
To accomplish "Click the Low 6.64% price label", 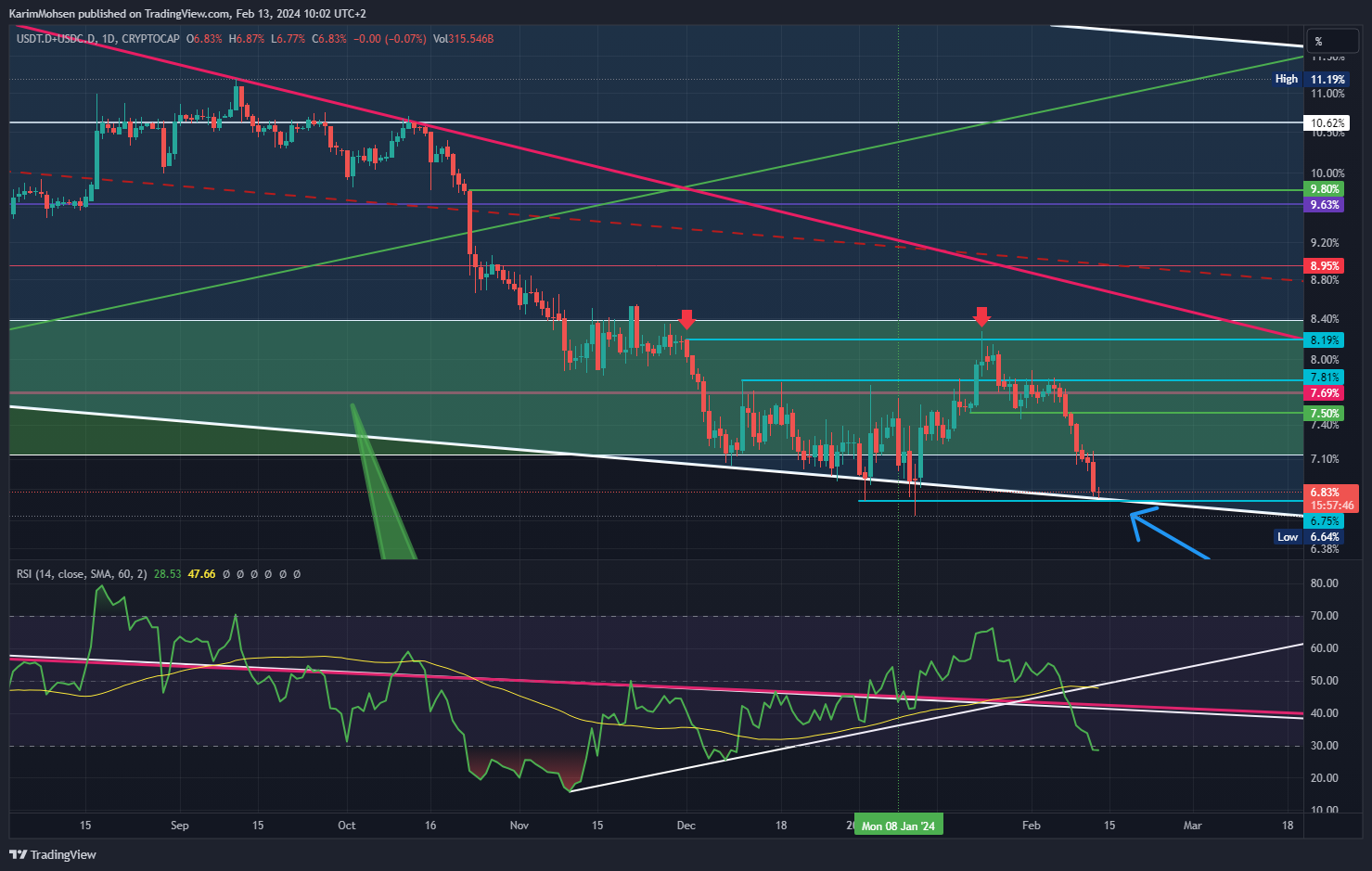I will click(1310, 537).
